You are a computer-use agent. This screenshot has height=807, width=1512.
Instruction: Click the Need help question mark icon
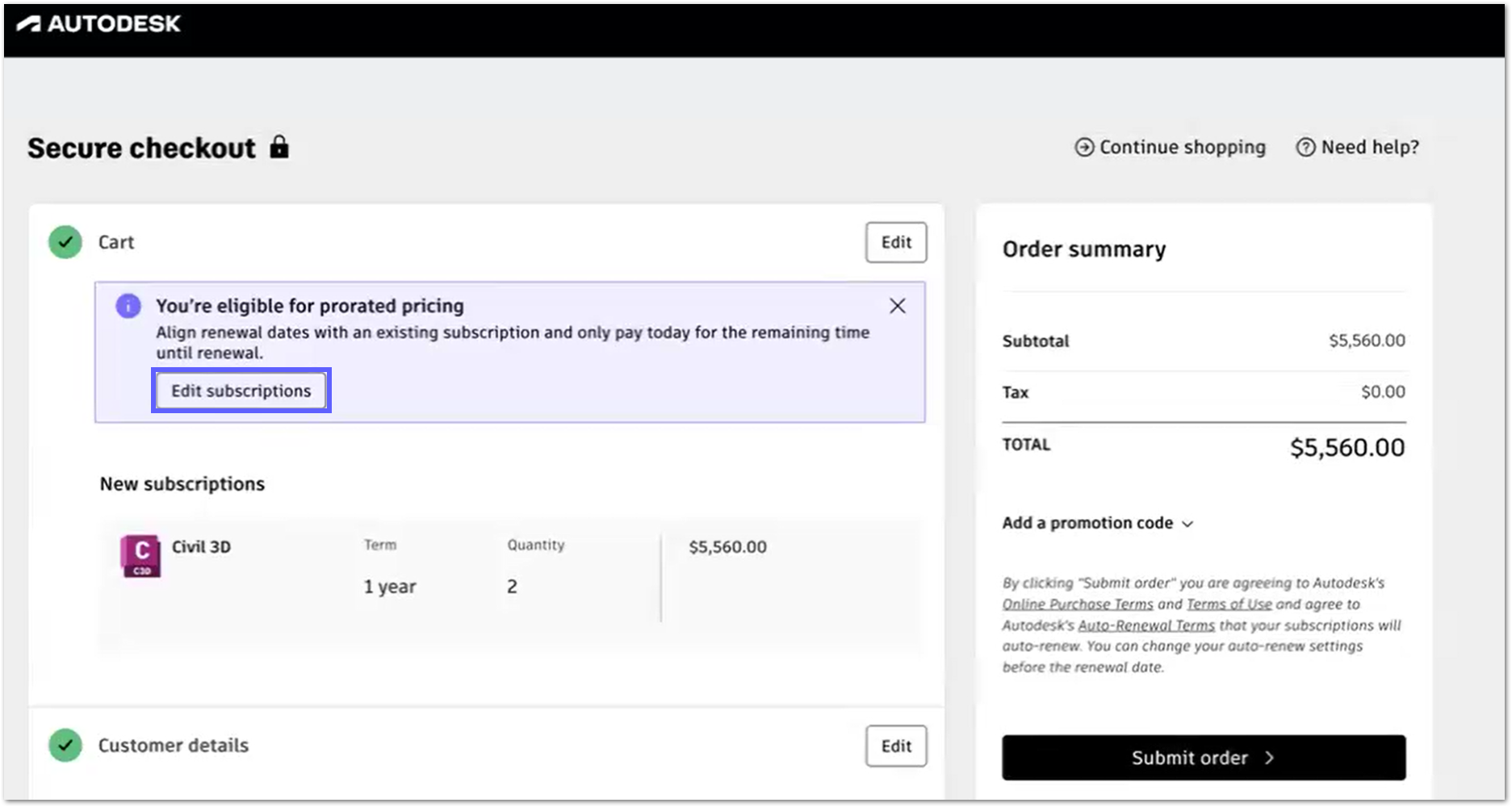pos(1305,148)
